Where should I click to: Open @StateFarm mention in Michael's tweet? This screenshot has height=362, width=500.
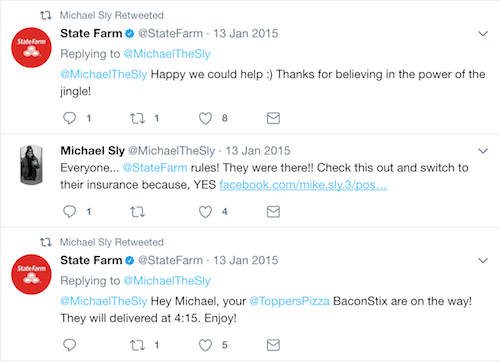[155, 168]
